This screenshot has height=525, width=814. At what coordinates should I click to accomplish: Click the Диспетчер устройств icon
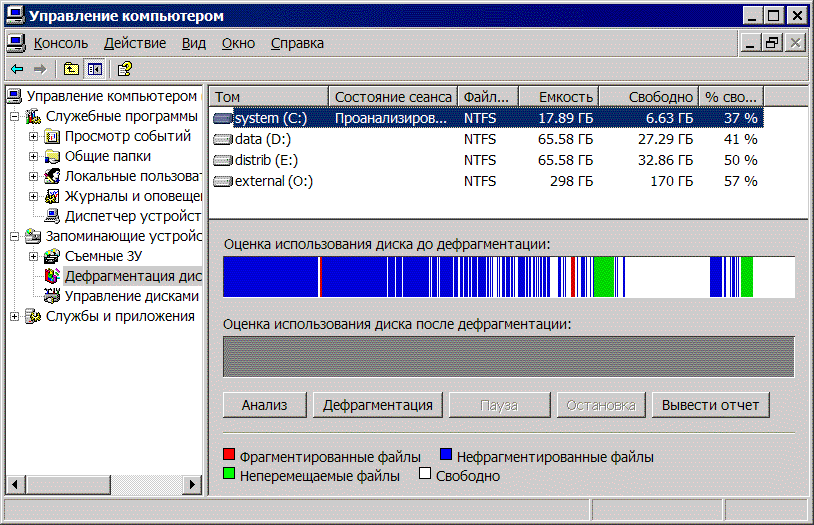[52, 216]
